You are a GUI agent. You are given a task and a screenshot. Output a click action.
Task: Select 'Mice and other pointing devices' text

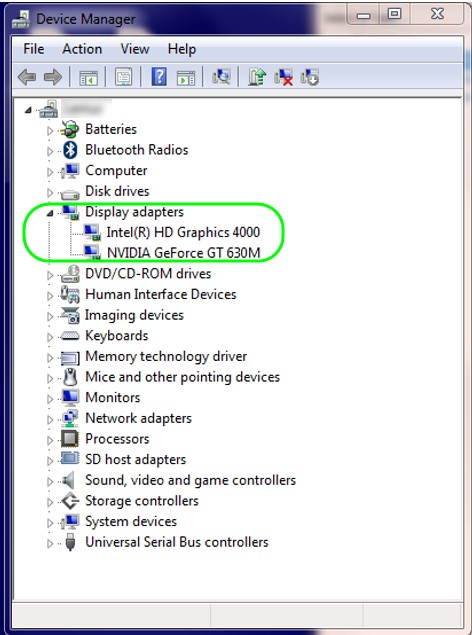(x=183, y=377)
